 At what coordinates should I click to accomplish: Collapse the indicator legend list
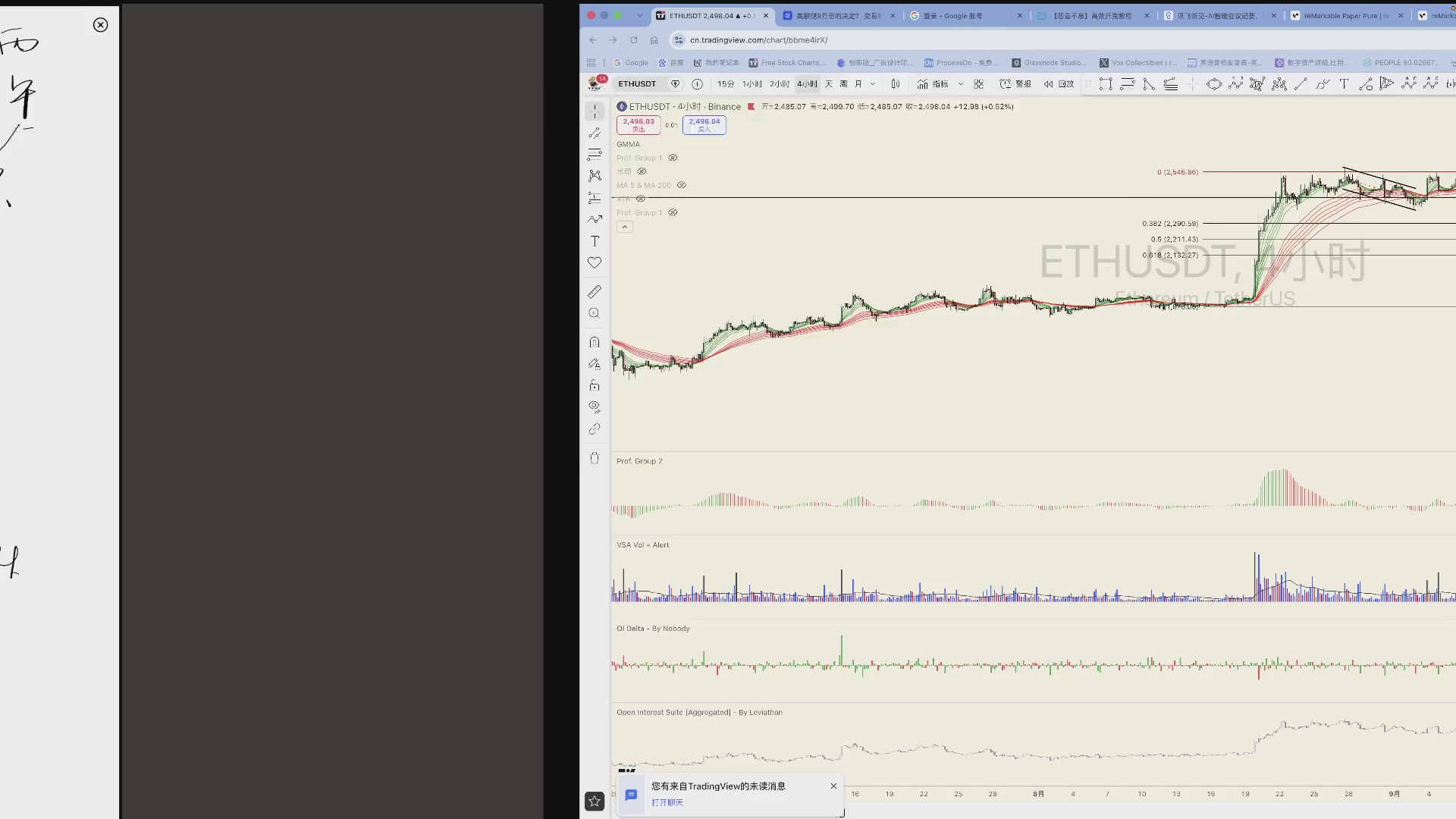coord(625,227)
